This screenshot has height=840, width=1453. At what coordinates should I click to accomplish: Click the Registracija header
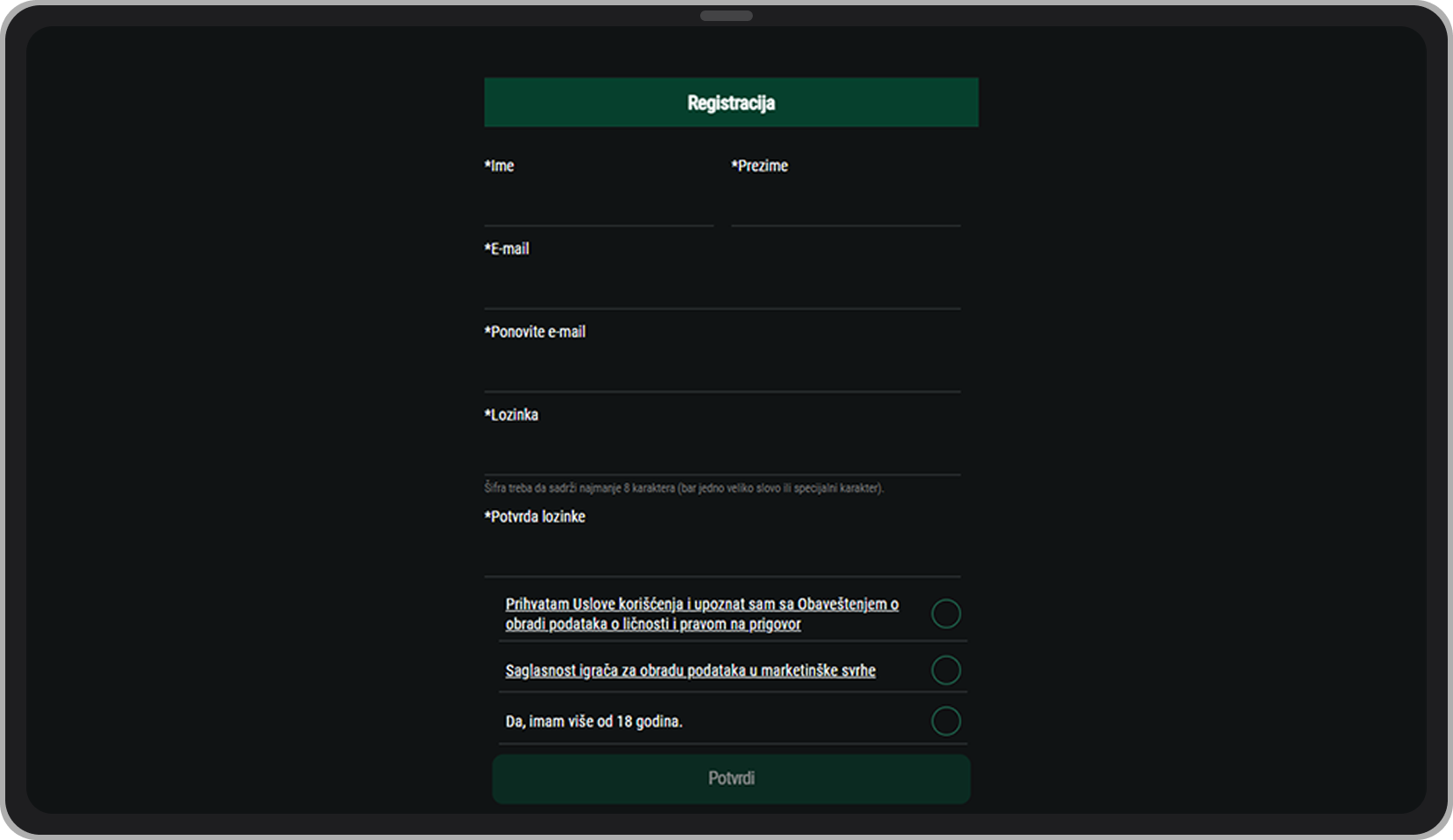click(731, 102)
